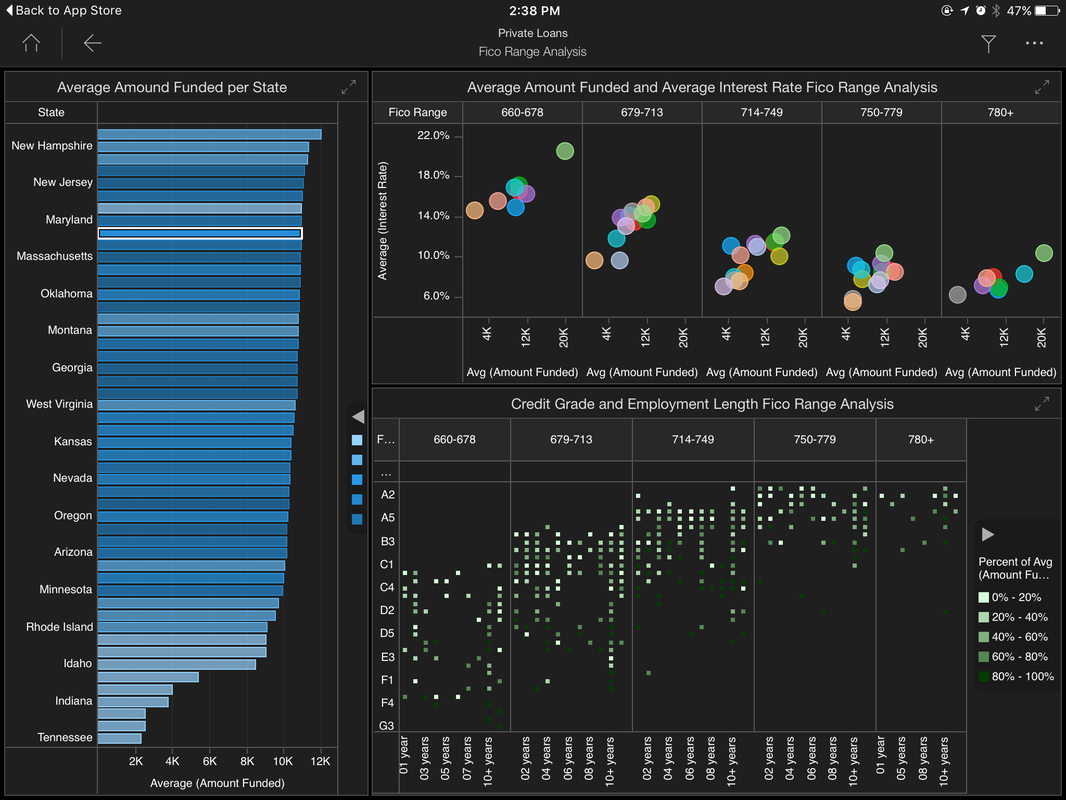
Task: Expand the heatmap legend with the right triangle
Action: point(988,534)
